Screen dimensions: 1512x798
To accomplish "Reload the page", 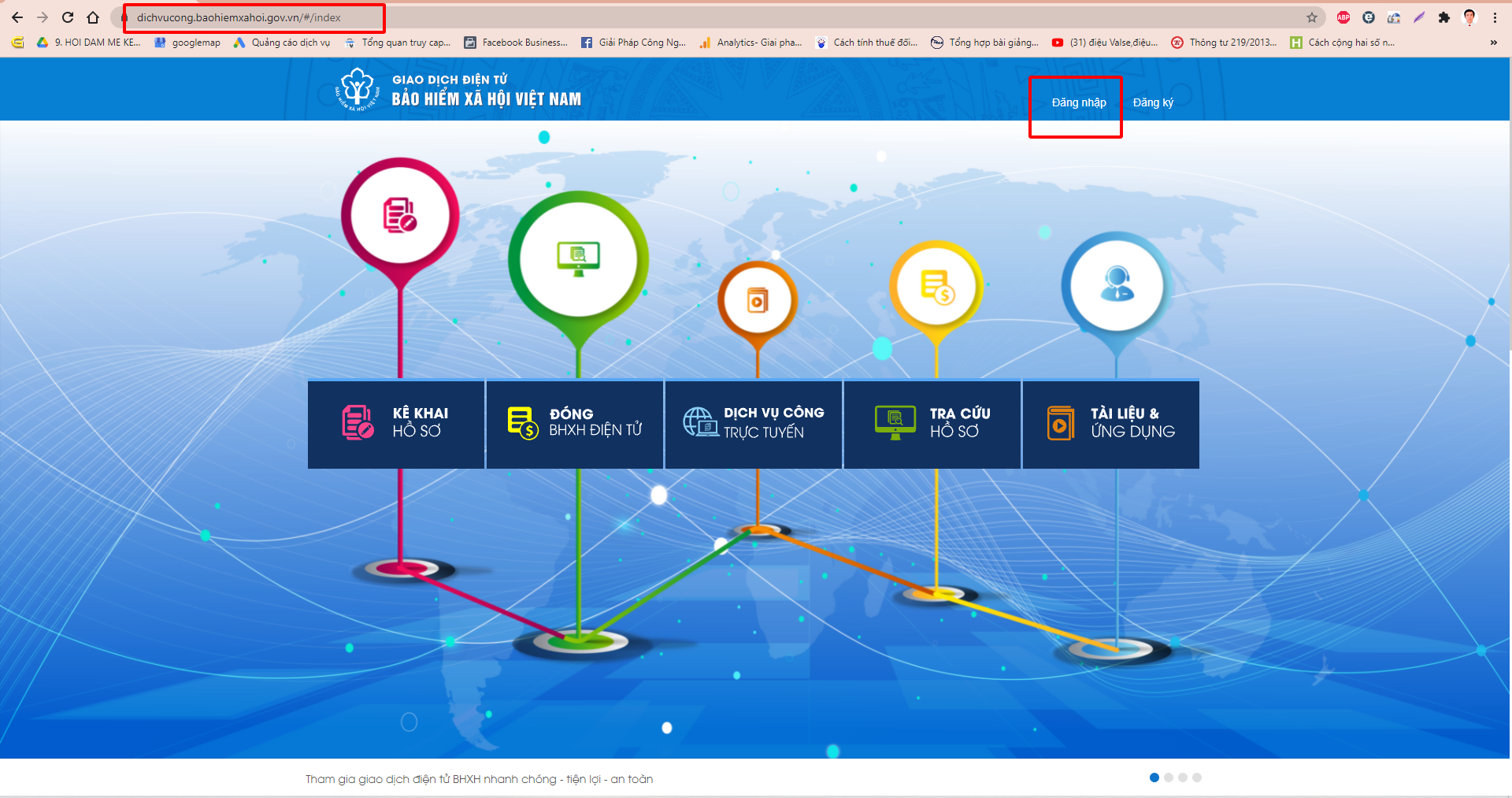I will tap(68, 17).
